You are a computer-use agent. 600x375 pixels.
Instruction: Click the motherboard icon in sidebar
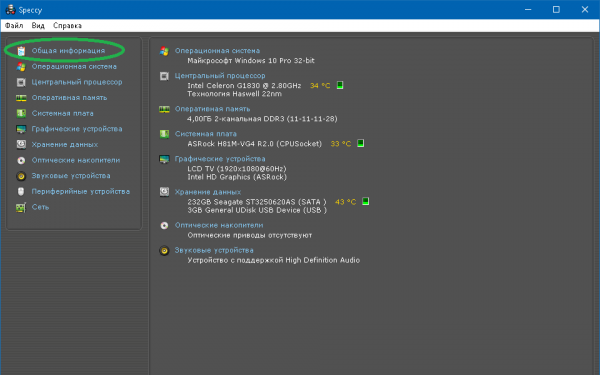(21, 114)
